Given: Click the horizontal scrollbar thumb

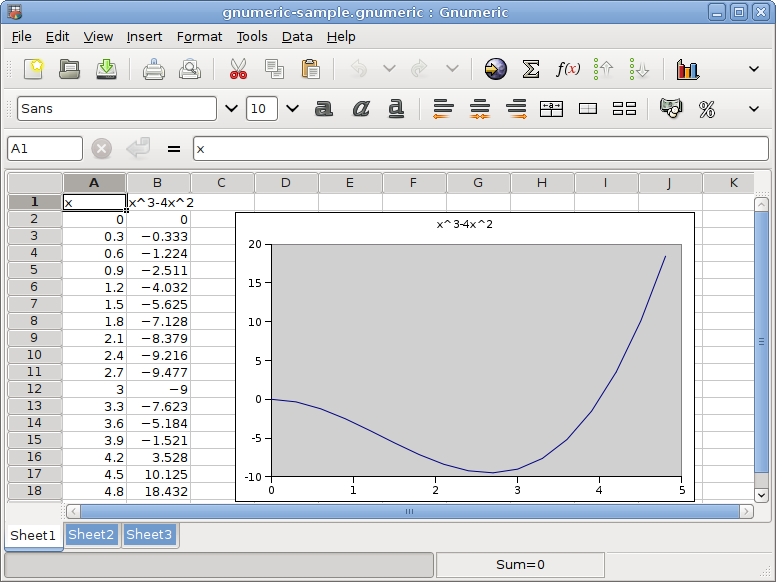Looking at the screenshot, I should pos(408,511).
